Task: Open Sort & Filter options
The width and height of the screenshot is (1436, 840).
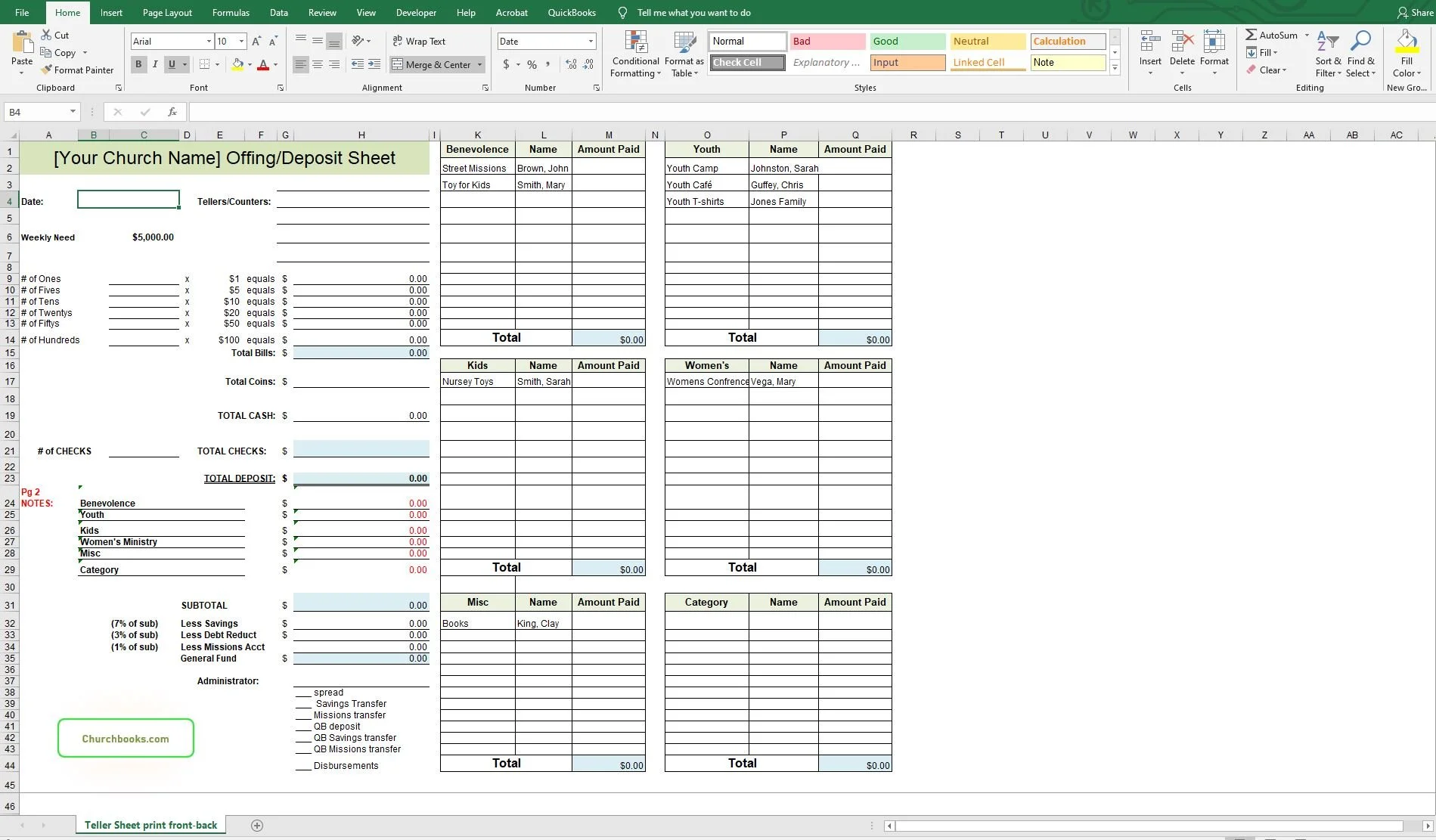Action: click(x=1327, y=53)
